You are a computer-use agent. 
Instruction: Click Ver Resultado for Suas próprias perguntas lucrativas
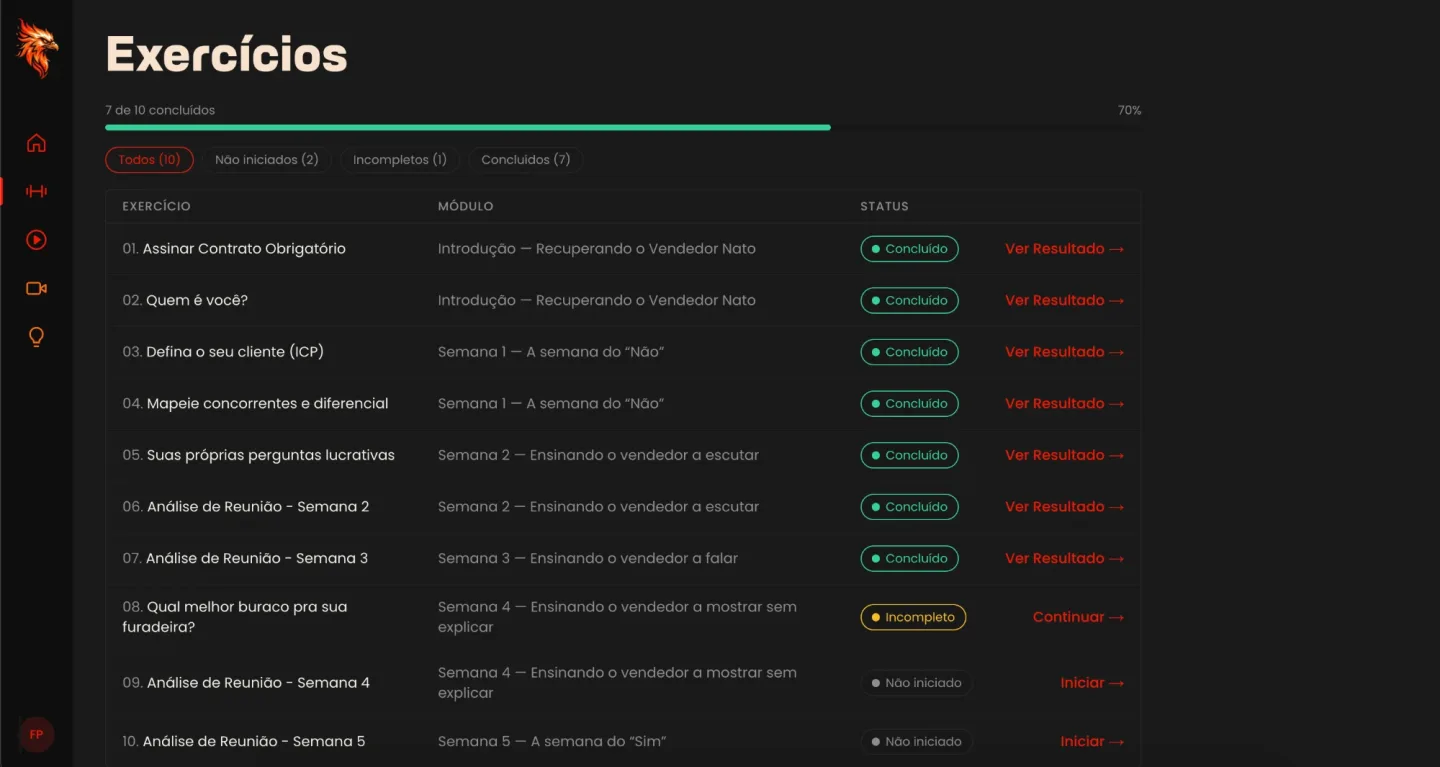click(x=1064, y=455)
